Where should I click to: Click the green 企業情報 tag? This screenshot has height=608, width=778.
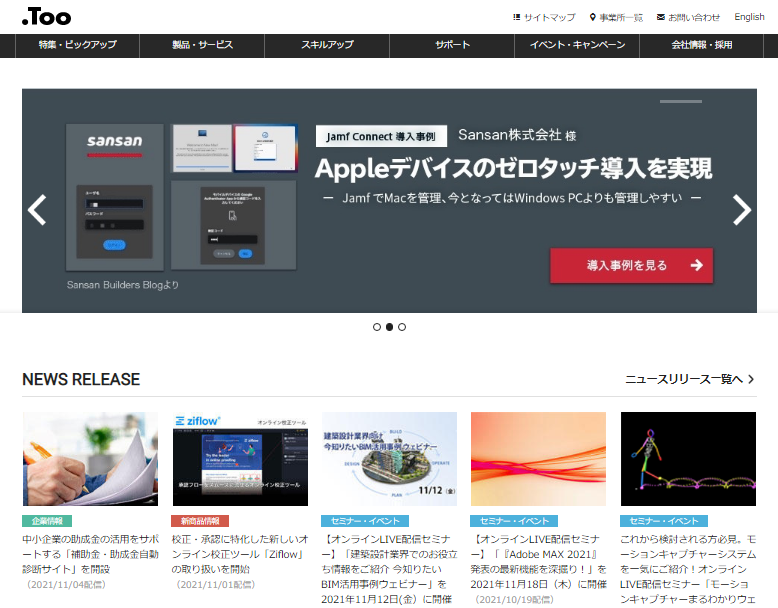click(x=47, y=521)
